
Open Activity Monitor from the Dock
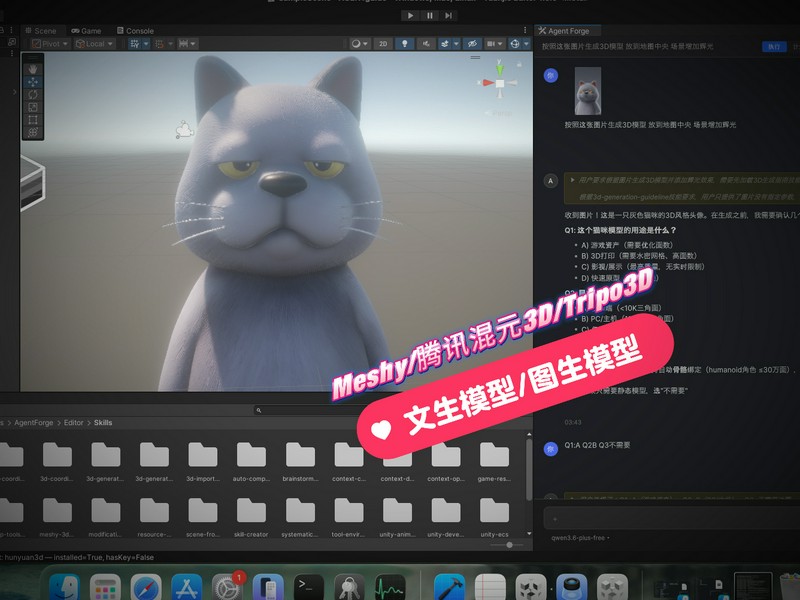click(x=390, y=587)
